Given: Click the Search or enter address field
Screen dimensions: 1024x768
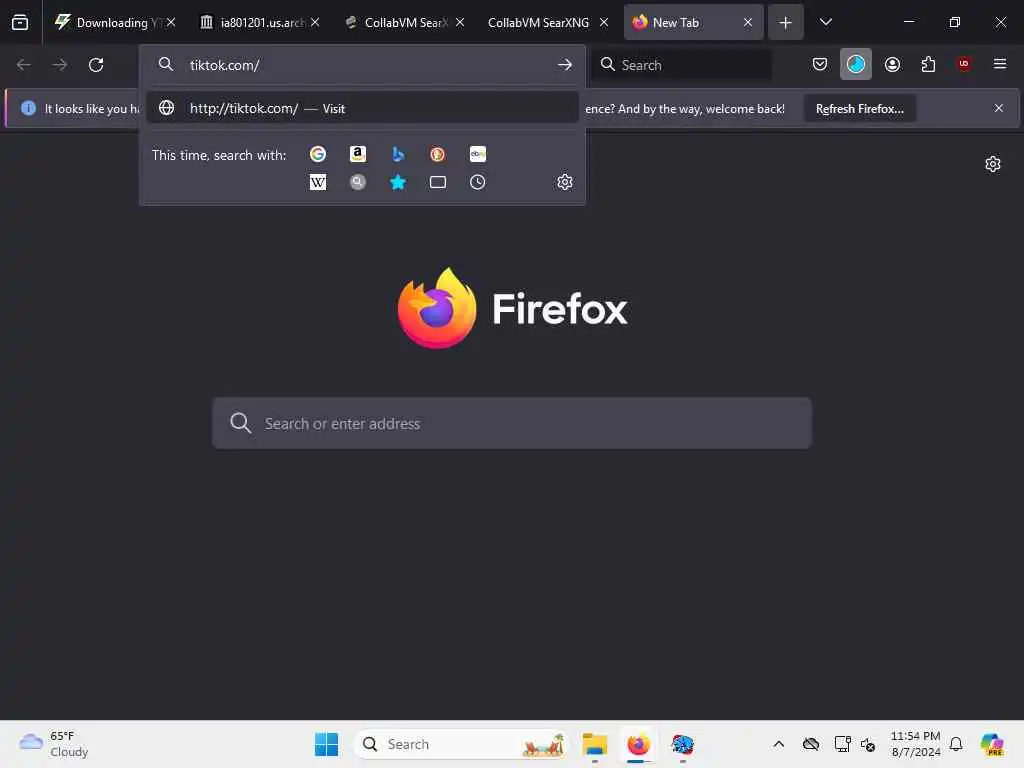Looking at the screenshot, I should 512,423.
